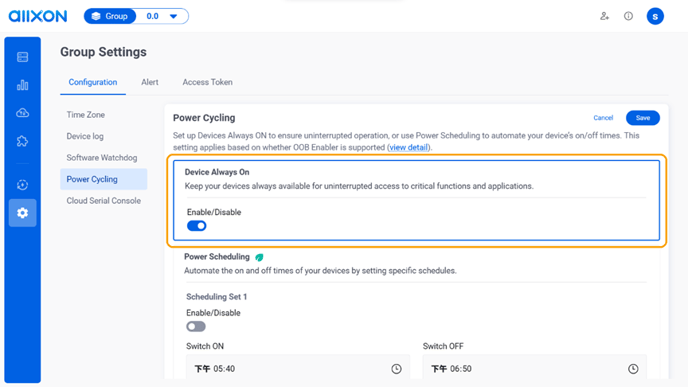Open the circular history sidebar icon
The height and width of the screenshot is (387, 688).
click(22, 185)
